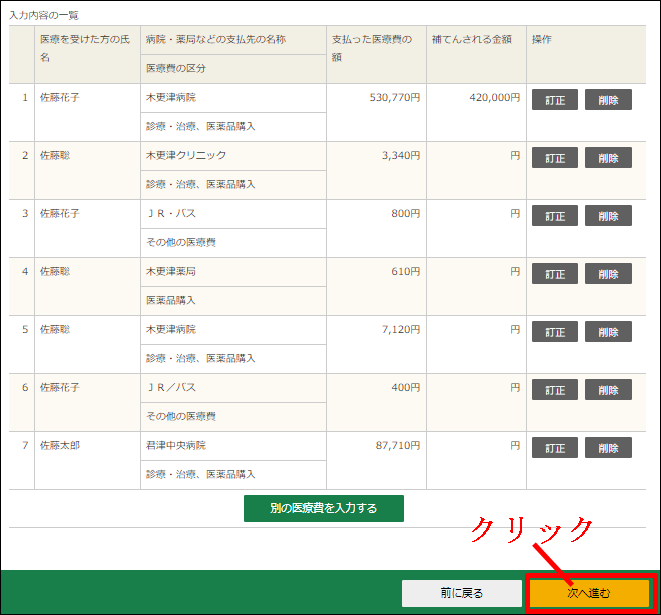Click the 操作 column header
Image resolution: width=661 pixels, height=615 pixels.
tap(586, 54)
